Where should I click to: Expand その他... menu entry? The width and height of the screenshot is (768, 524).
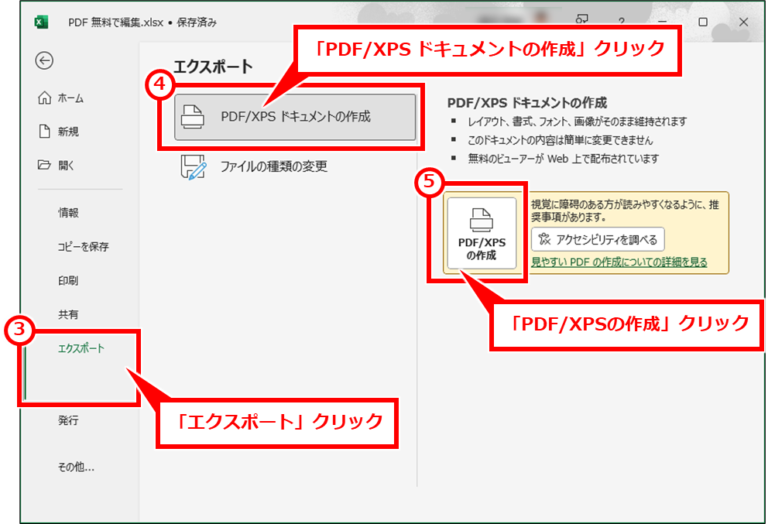point(76,467)
